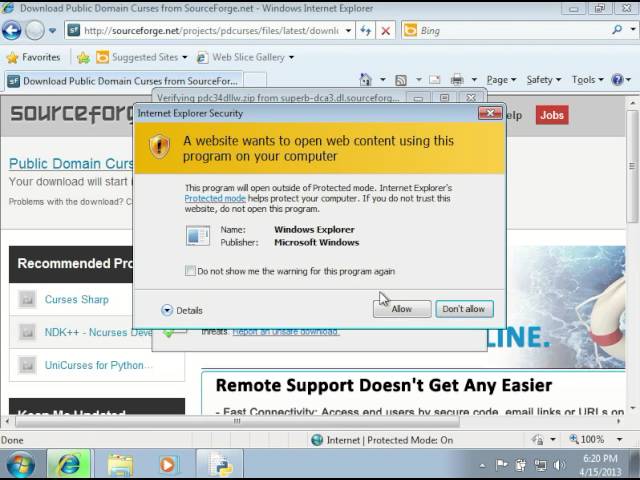The image size is (640, 480).
Task: Click the Stop loading X icon
Action: tap(386, 31)
